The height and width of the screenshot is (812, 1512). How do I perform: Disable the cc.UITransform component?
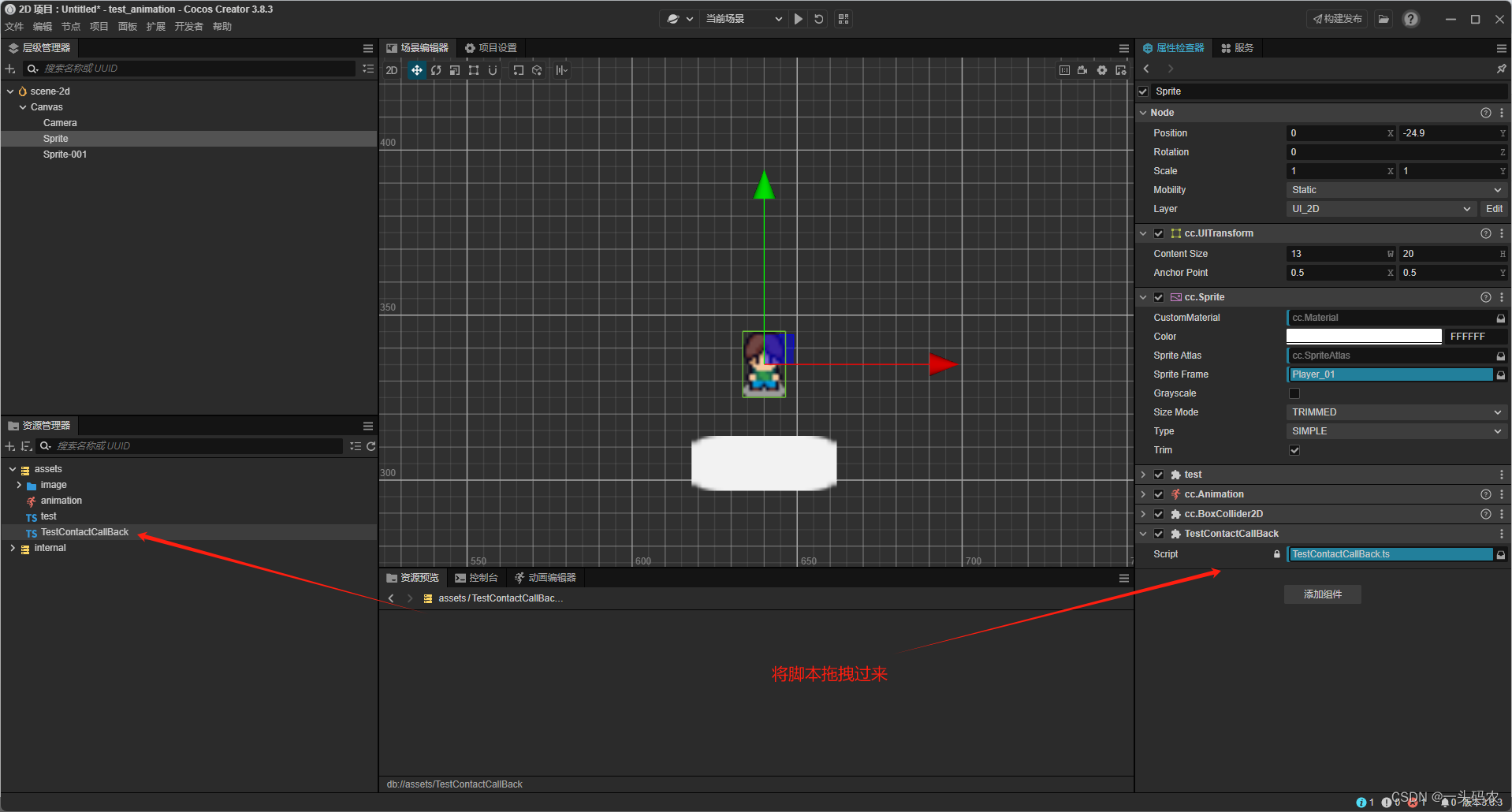(x=1159, y=233)
